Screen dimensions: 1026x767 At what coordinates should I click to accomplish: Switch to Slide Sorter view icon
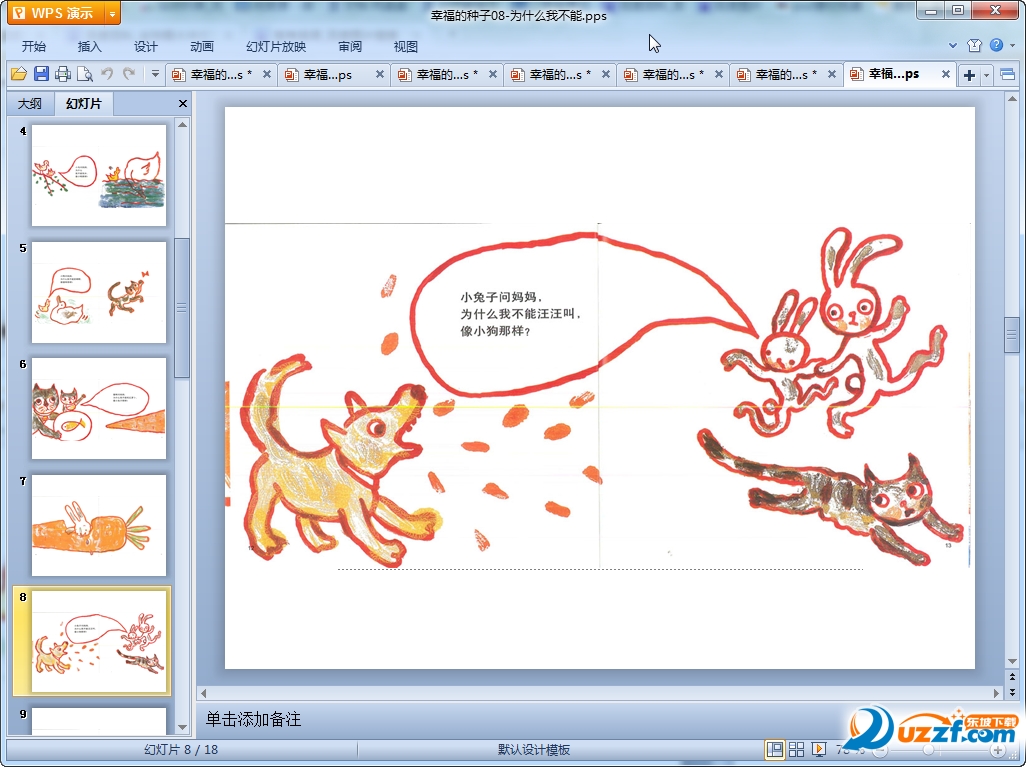click(x=796, y=749)
